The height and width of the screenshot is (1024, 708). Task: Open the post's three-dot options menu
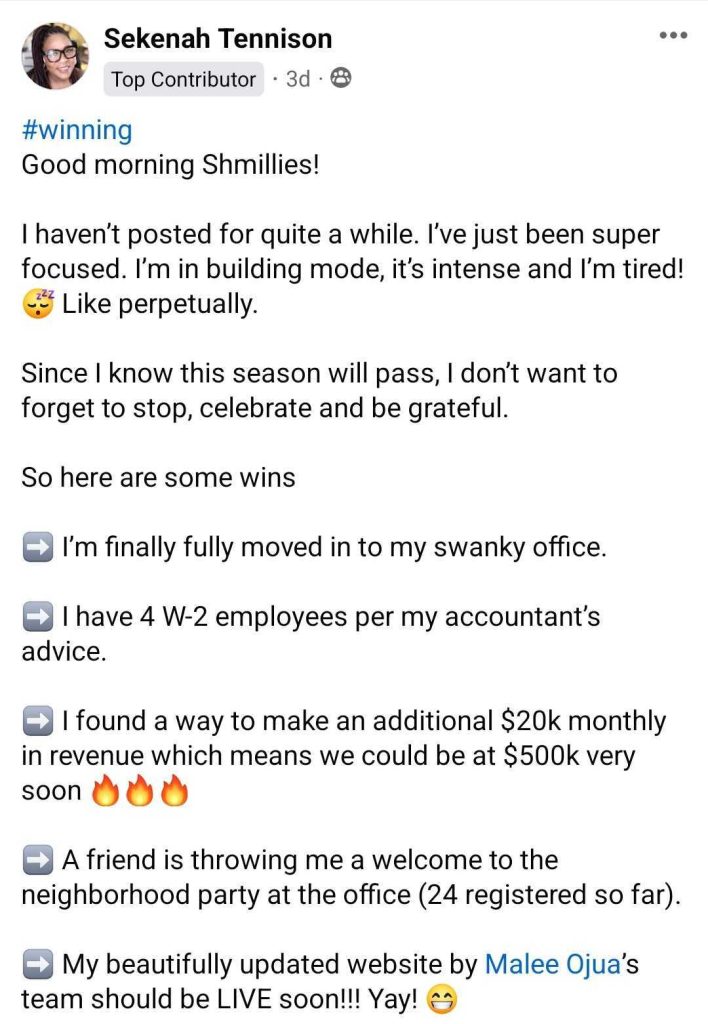coord(673,35)
